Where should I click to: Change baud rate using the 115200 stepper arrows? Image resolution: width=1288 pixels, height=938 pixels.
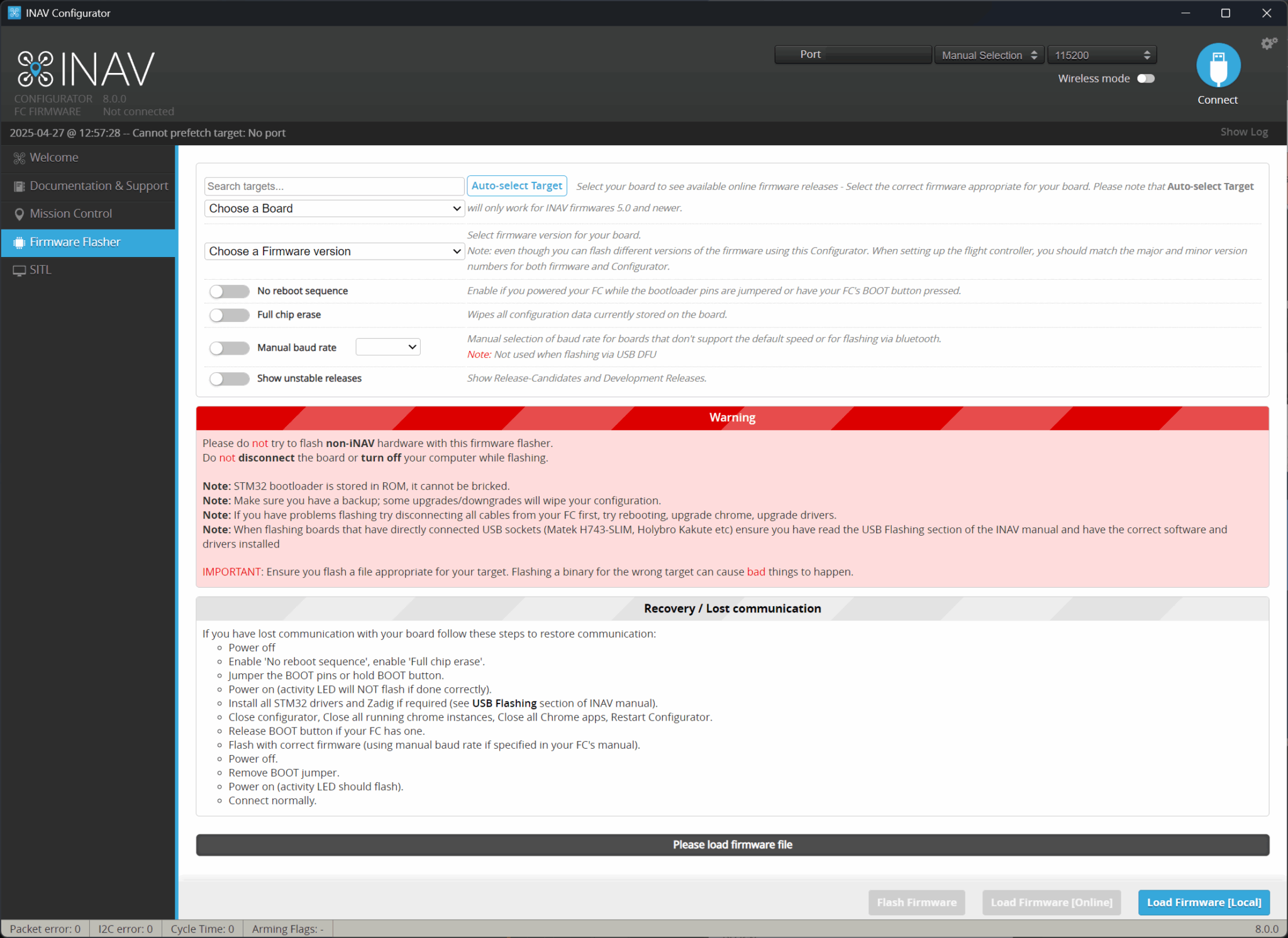(1146, 55)
